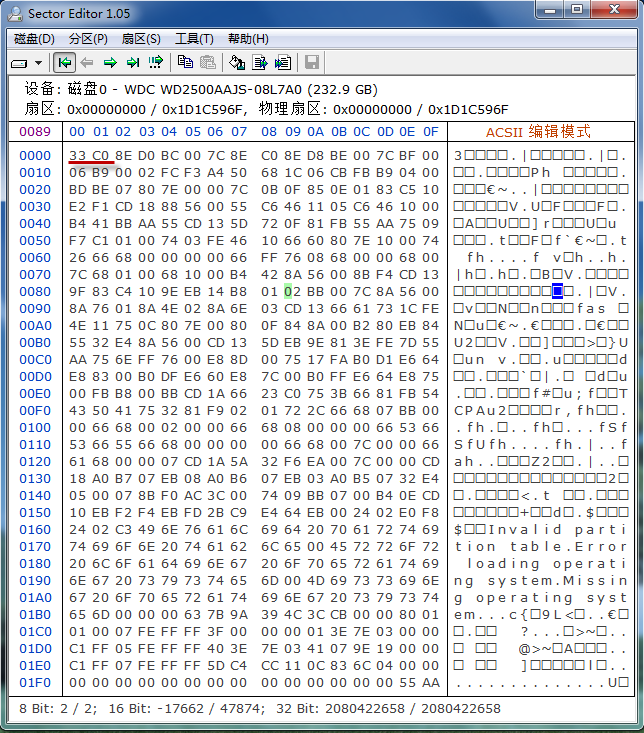Open the 磁盘(D) menu
Viewport: 644px width, 733px height.
34,39
